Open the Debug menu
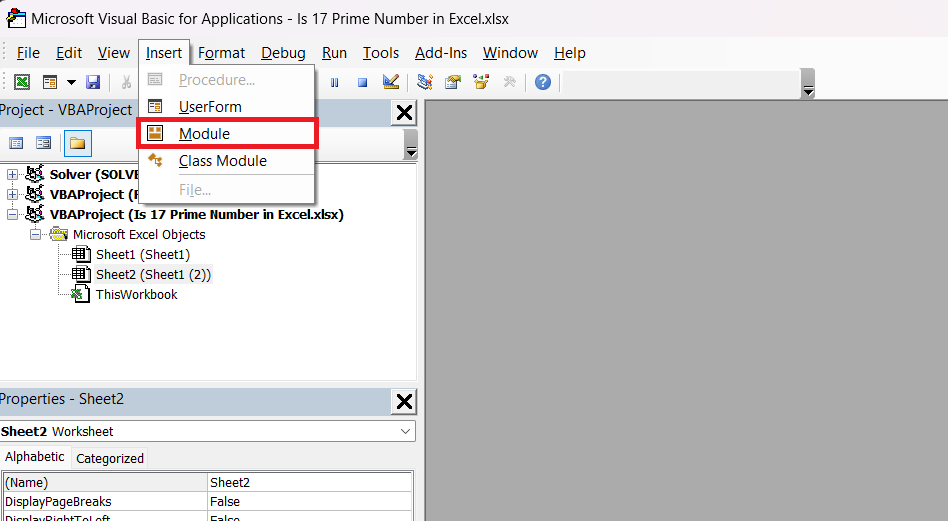This screenshot has width=948, height=521. tap(283, 53)
